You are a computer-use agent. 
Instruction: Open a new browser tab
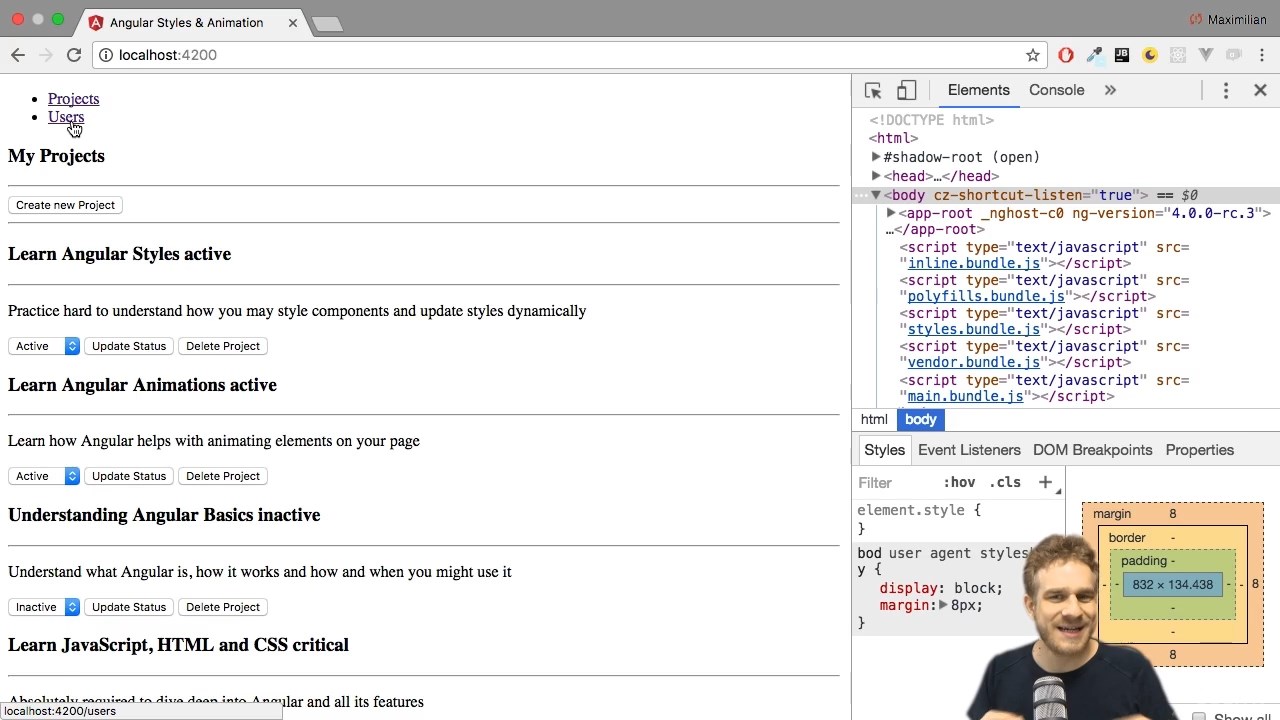pos(327,23)
